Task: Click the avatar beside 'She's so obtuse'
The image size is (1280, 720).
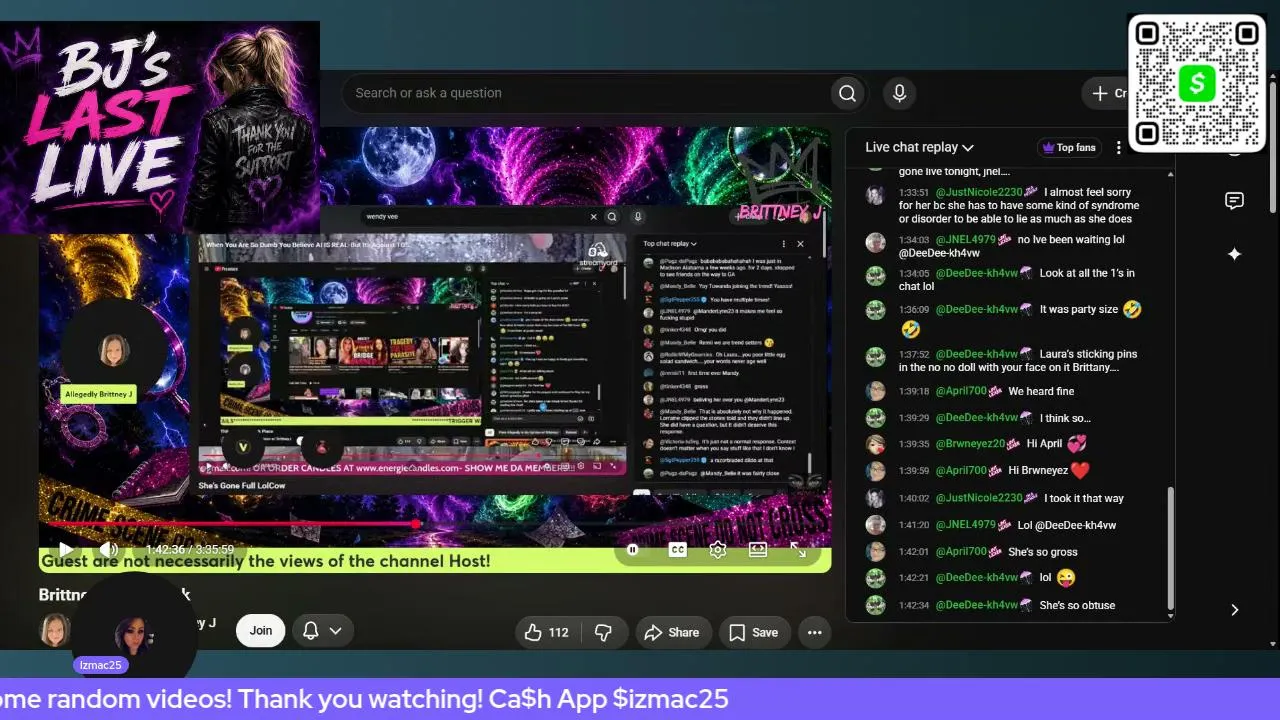Action: pyautogui.click(x=875, y=605)
